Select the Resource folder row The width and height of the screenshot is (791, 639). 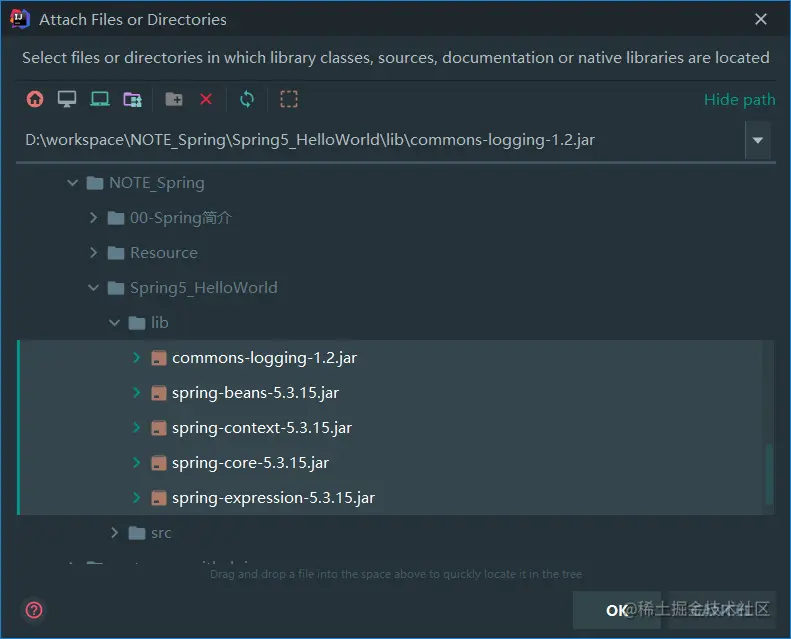[x=396, y=252]
